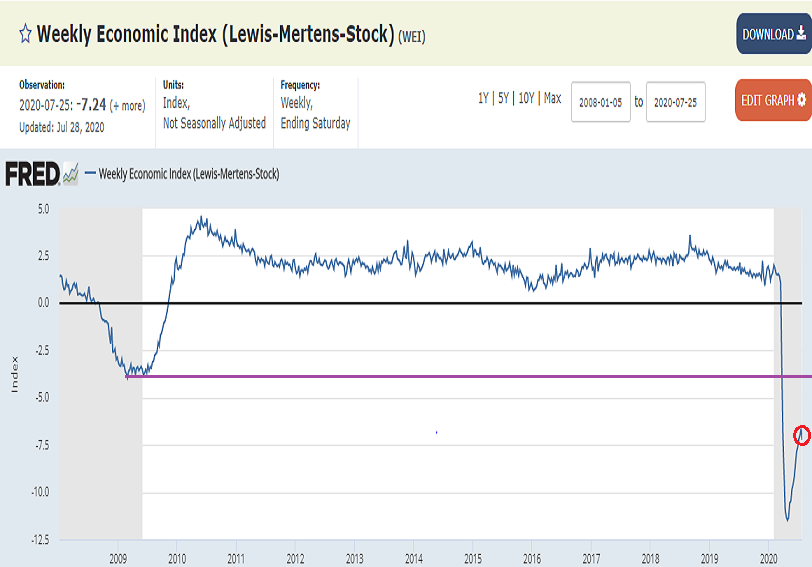Image resolution: width=812 pixels, height=567 pixels.
Task: Select the 5Y time range
Action: pyautogui.click(x=504, y=99)
